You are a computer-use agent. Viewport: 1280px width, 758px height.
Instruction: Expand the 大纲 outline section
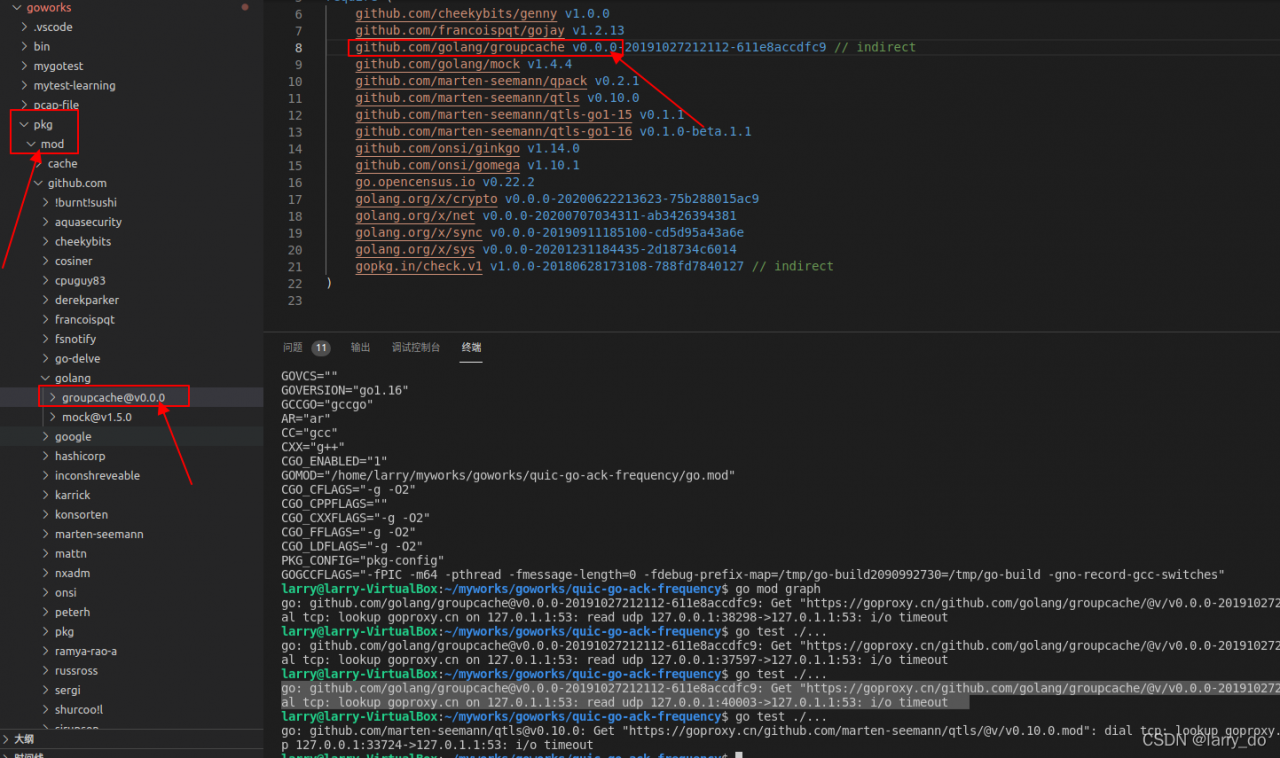pos(23,740)
